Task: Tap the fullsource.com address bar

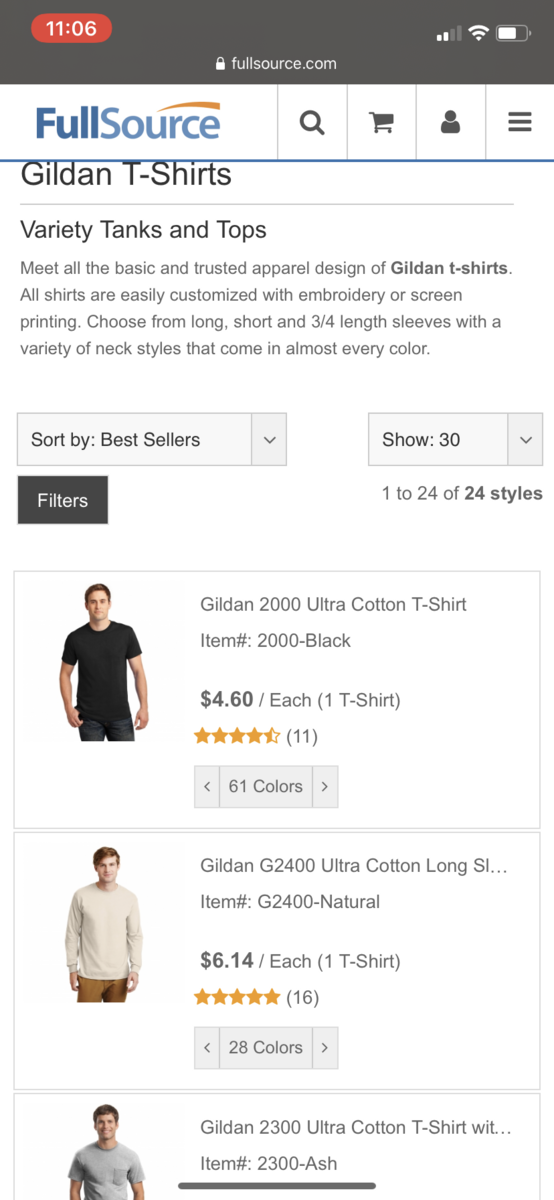Action: (277, 63)
